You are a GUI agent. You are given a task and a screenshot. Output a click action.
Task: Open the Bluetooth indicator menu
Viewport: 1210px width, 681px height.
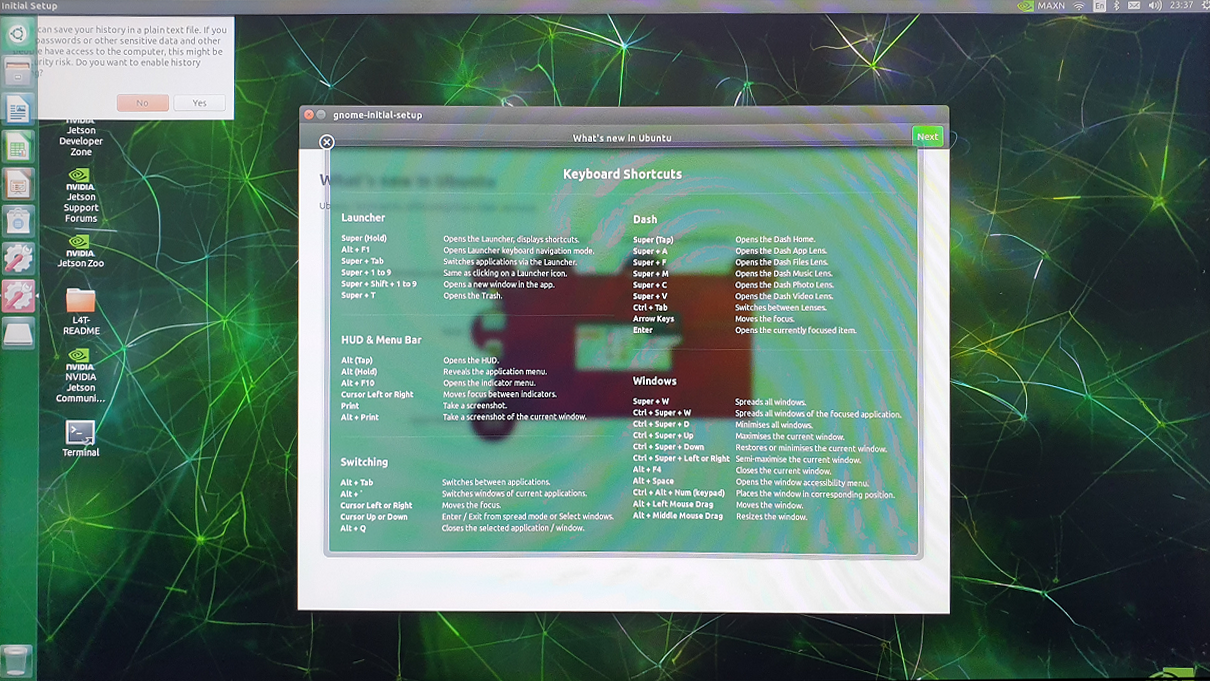(1117, 6)
